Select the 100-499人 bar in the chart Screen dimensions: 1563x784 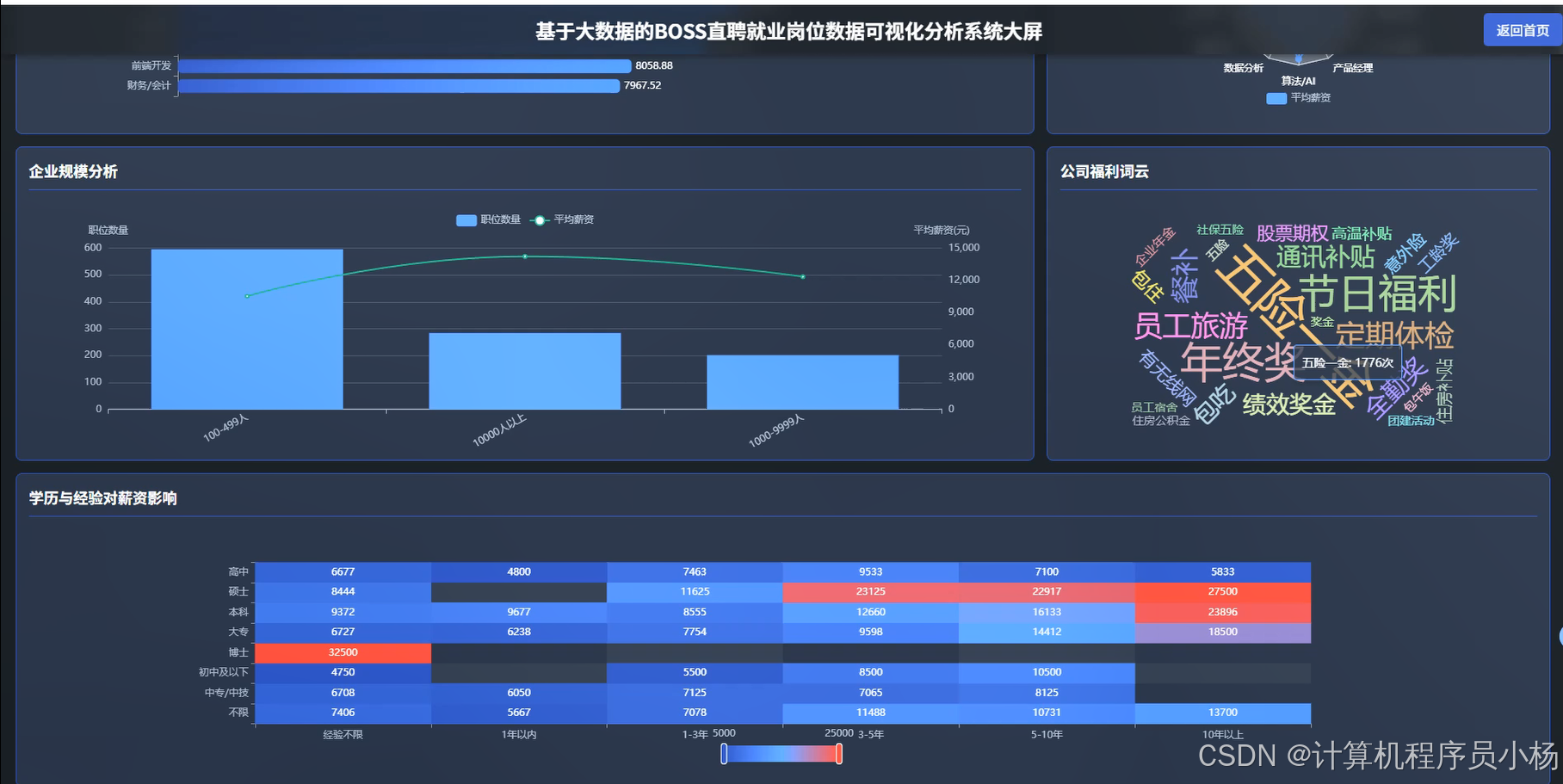pos(247,329)
